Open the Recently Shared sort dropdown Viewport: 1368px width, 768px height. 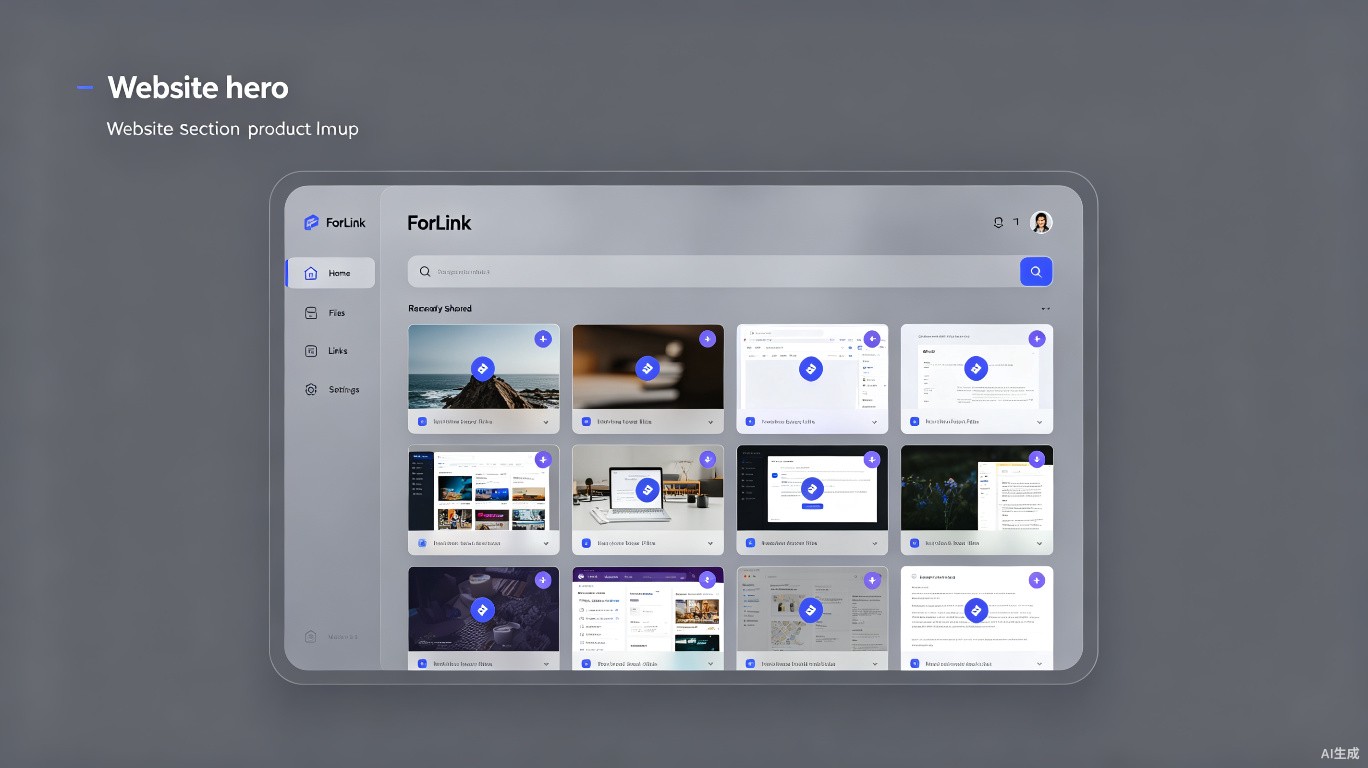(1046, 309)
